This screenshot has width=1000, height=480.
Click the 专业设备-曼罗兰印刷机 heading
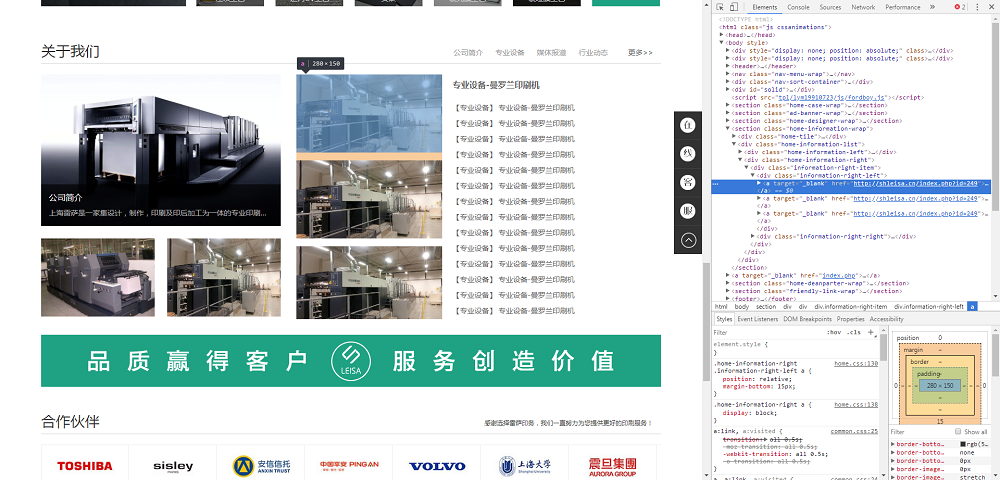coord(496,85)
